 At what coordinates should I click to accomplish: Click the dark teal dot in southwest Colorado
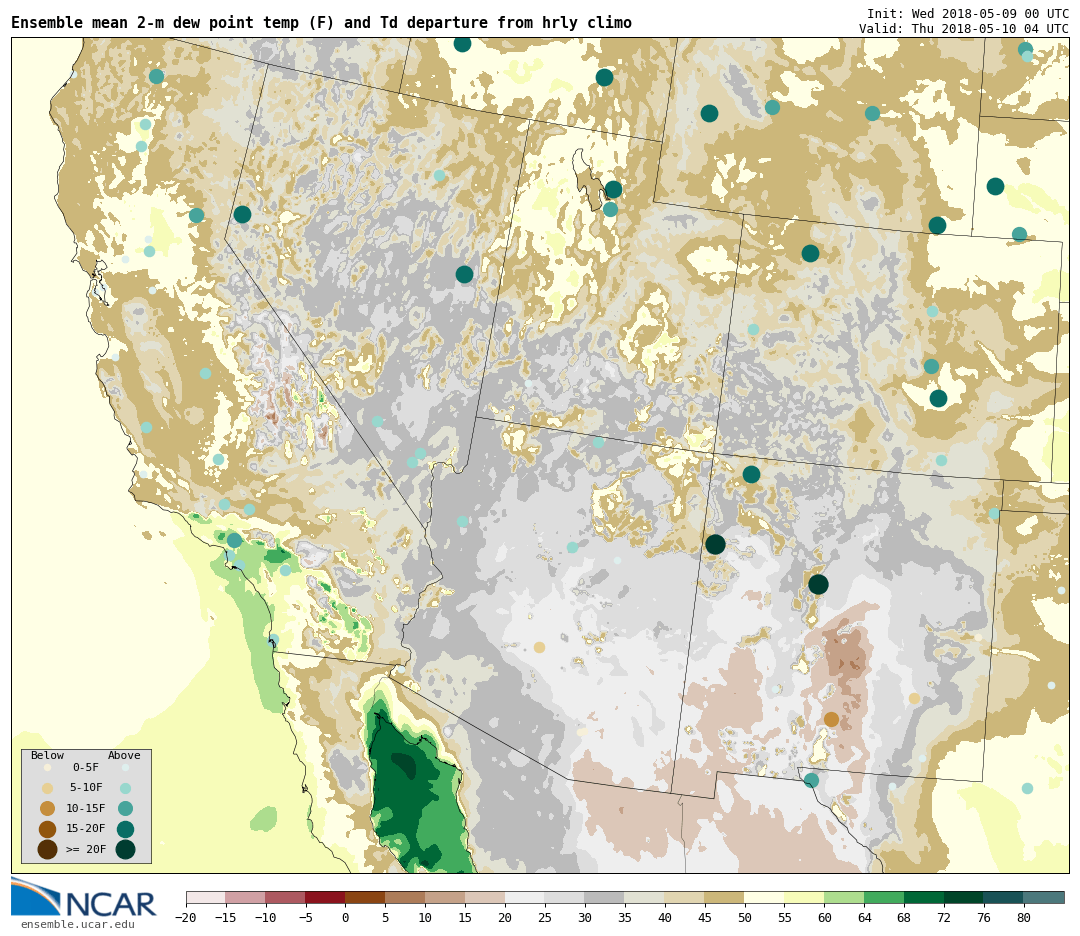tap(751, 474)
